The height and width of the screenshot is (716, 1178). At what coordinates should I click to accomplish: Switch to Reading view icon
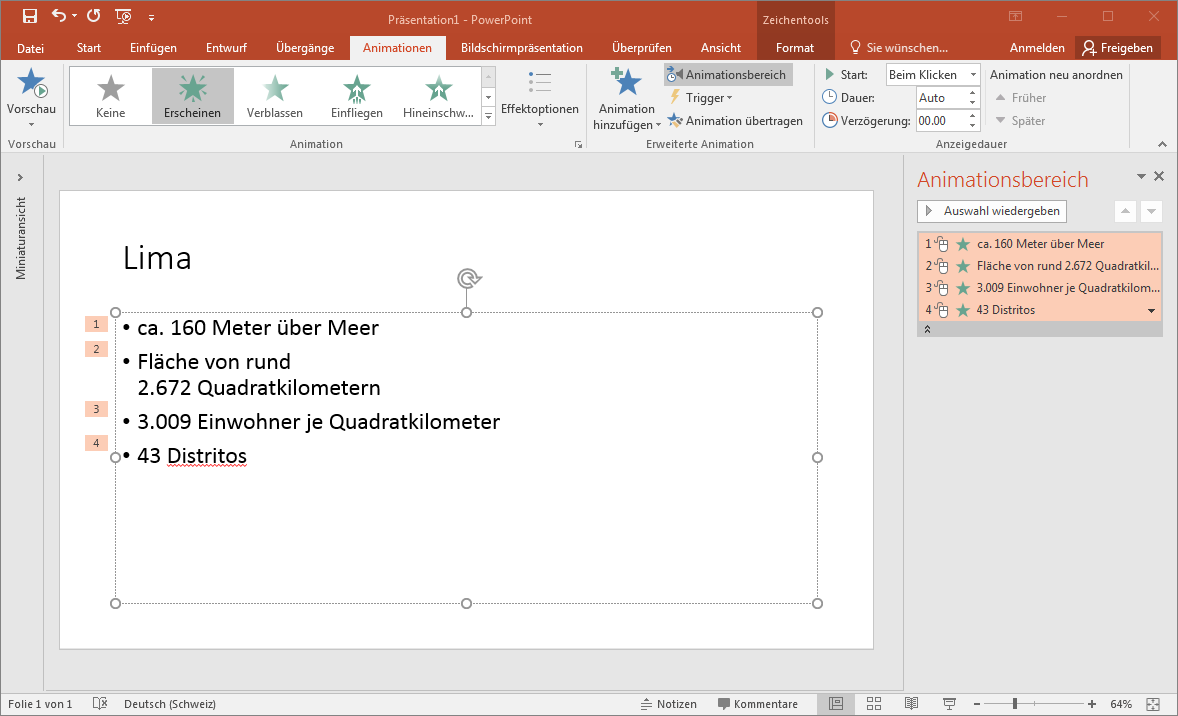point(911,704)
